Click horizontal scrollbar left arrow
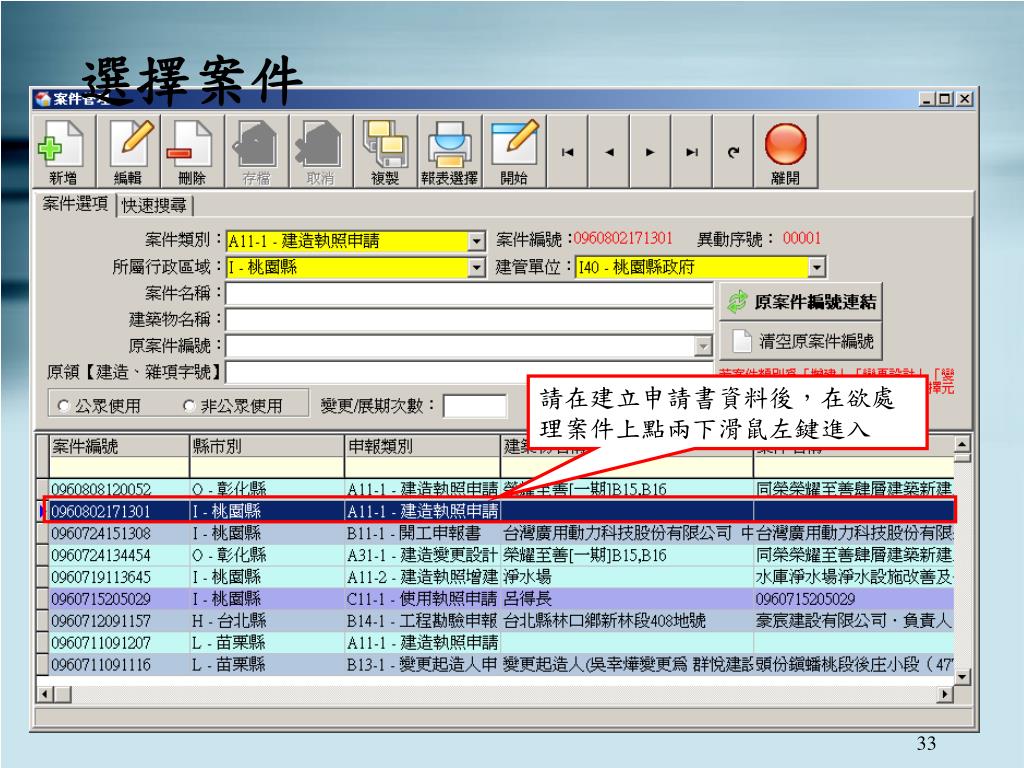1024x768 pixels. pyautogui.click(x=44, y=694)
